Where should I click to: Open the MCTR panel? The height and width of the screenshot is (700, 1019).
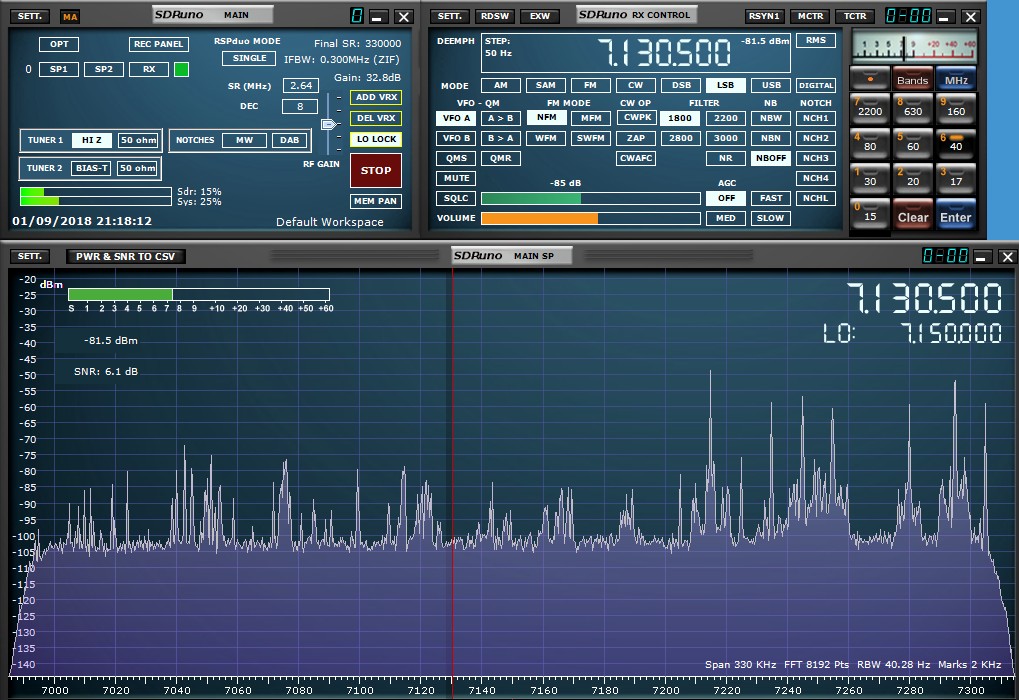click(810, 16)
